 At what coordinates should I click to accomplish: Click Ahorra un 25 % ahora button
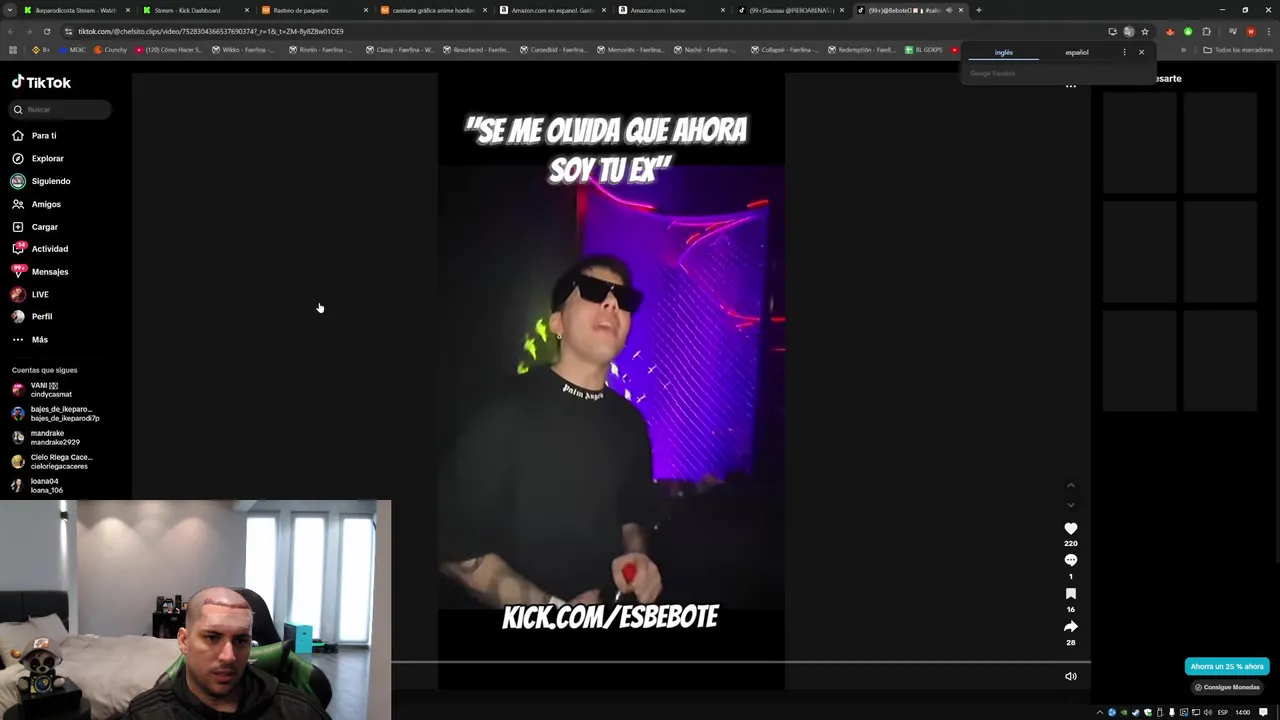pos(1227,666)
